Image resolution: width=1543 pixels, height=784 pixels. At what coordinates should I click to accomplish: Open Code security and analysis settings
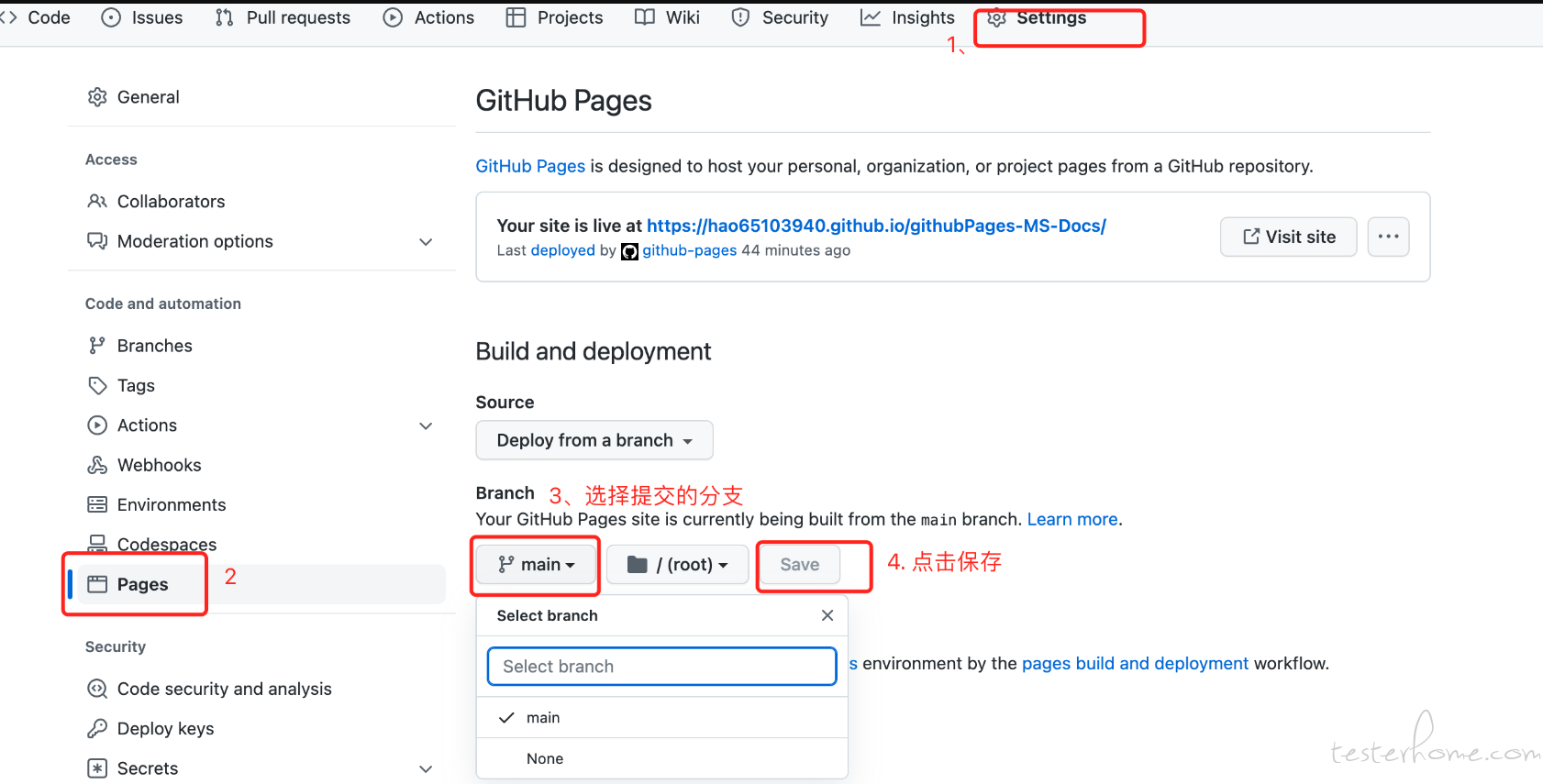pyautogui.click(x=224, y=689)
